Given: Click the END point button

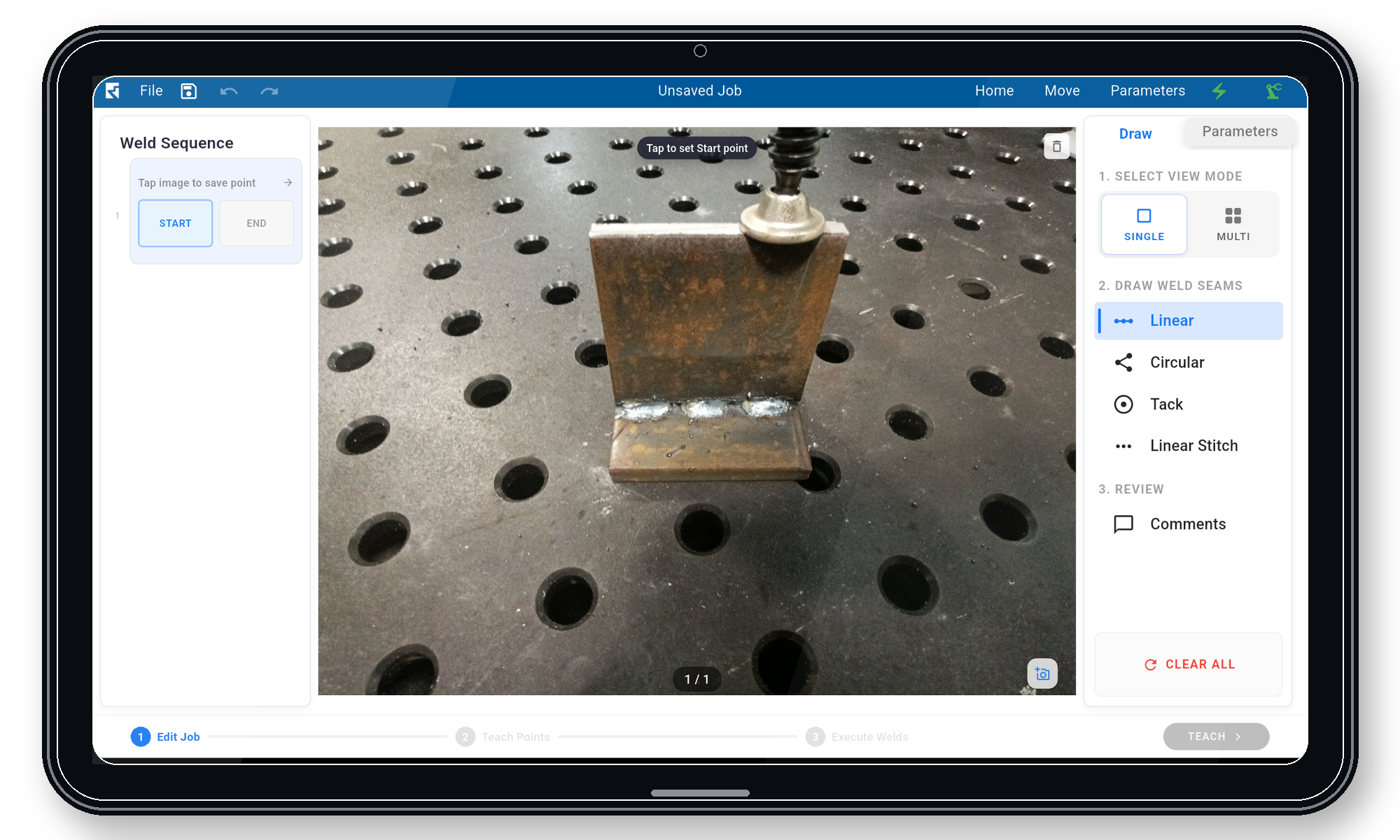Looking at the screenshot, I should [x=256, y=223].
